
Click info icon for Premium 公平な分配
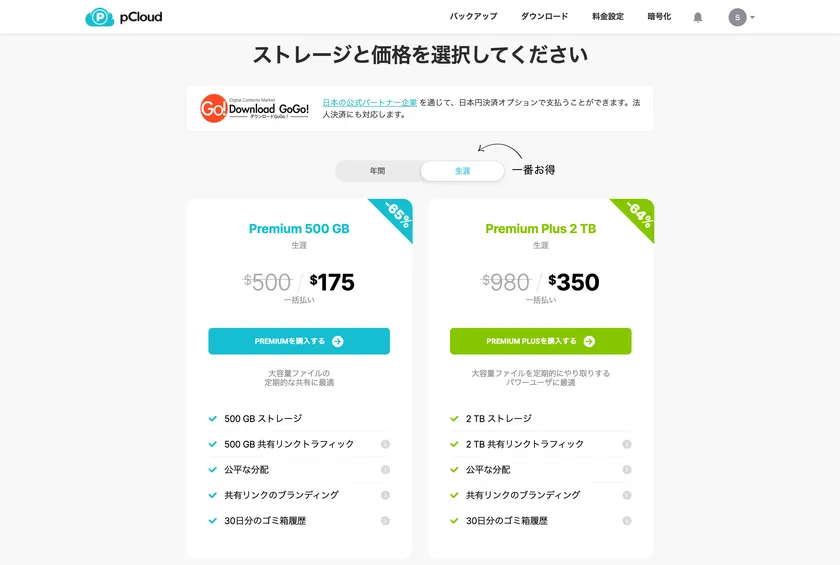pyautogui.click(x=385, y=470)
